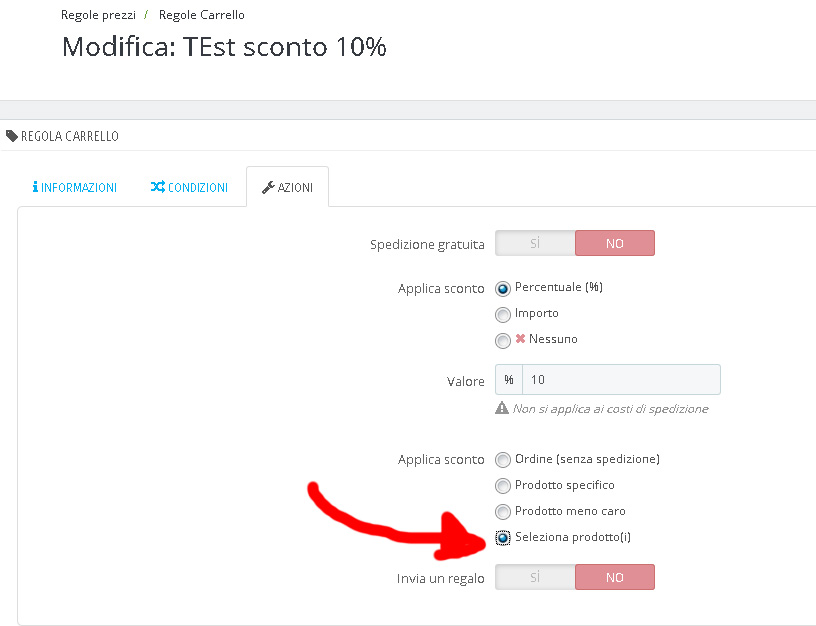Select the Azioni tab
The width and height of the screenshot is (816, 626).
(287, 187)
